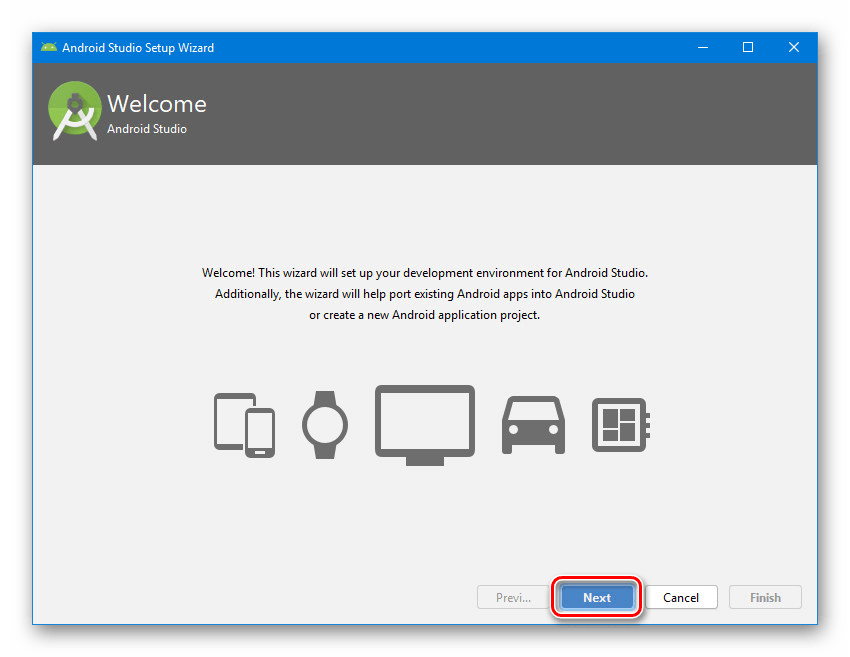
Task: Select the embedded Things chip icon
Action: [620, 425]
